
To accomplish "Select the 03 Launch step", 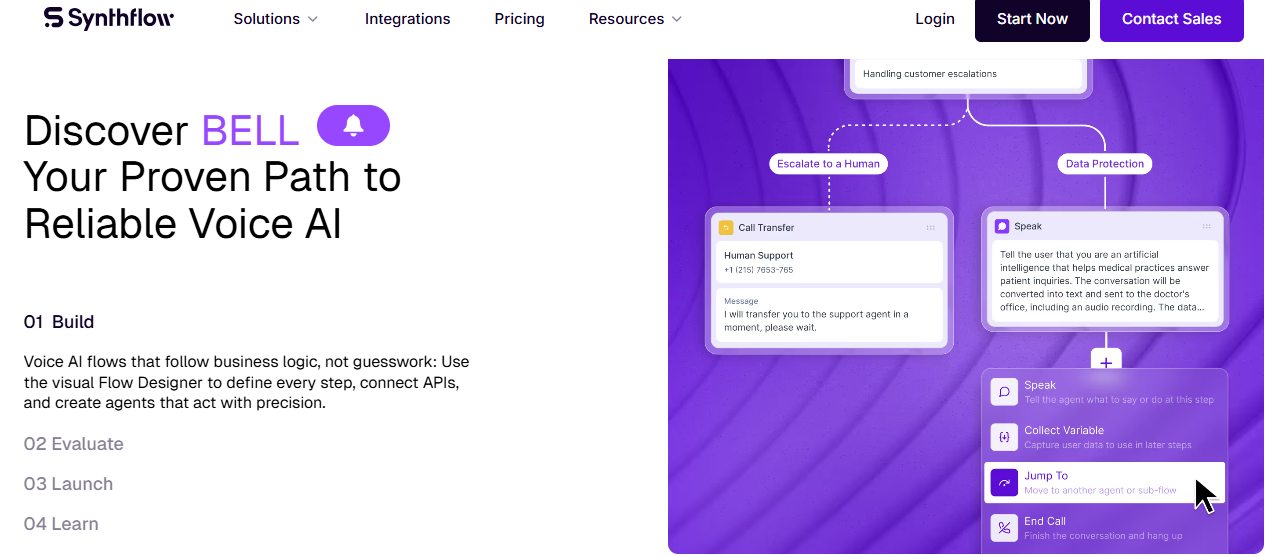I will (68, 484).
